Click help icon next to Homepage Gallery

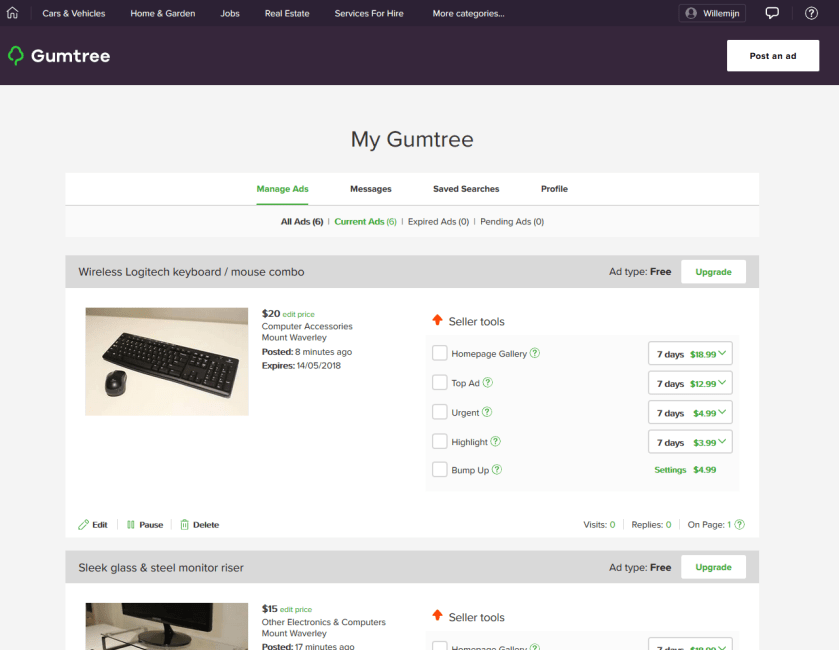[x=535, y=353]
